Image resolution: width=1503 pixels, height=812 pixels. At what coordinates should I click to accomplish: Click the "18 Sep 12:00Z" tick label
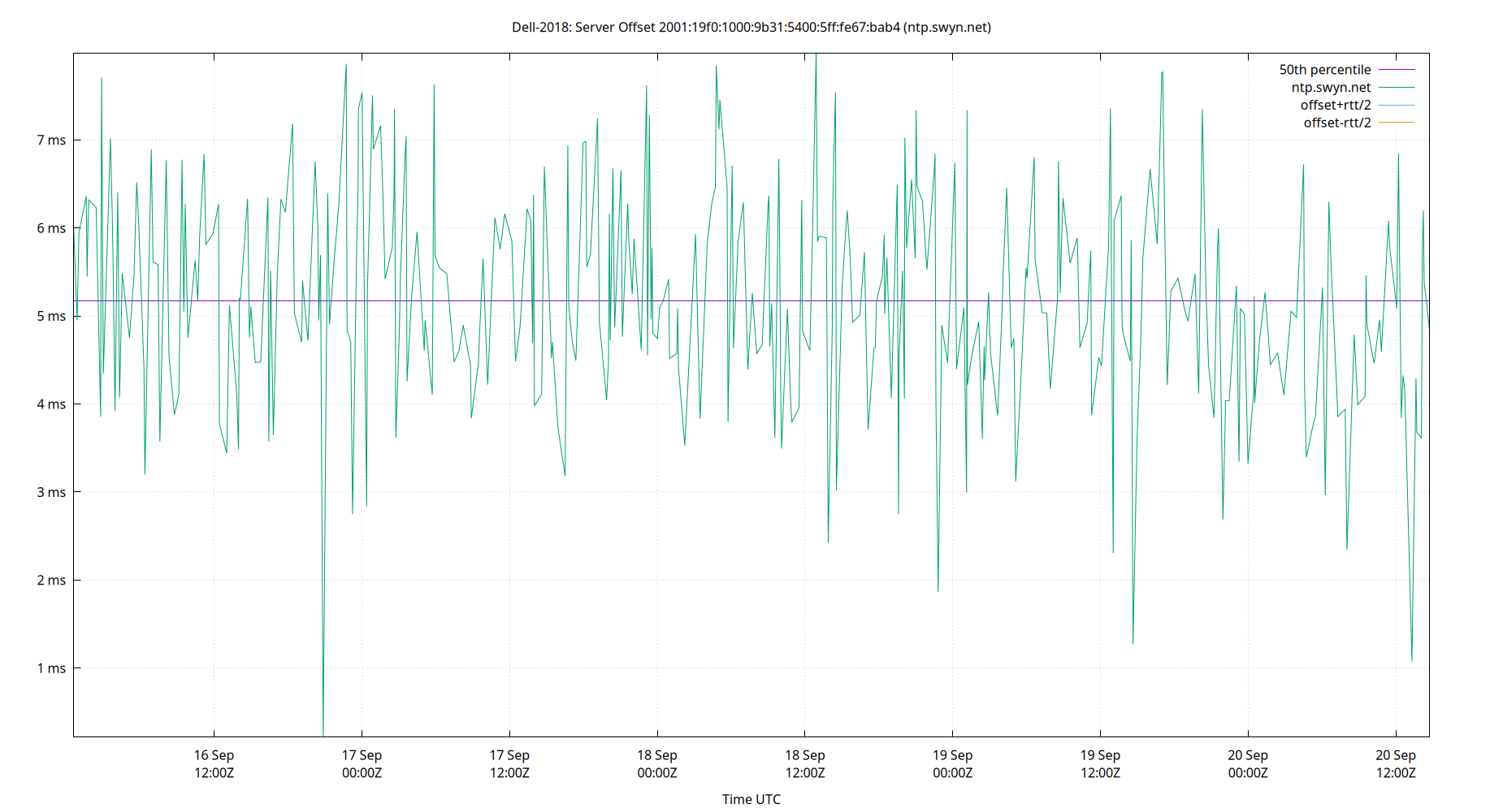(x=807, y=763)
